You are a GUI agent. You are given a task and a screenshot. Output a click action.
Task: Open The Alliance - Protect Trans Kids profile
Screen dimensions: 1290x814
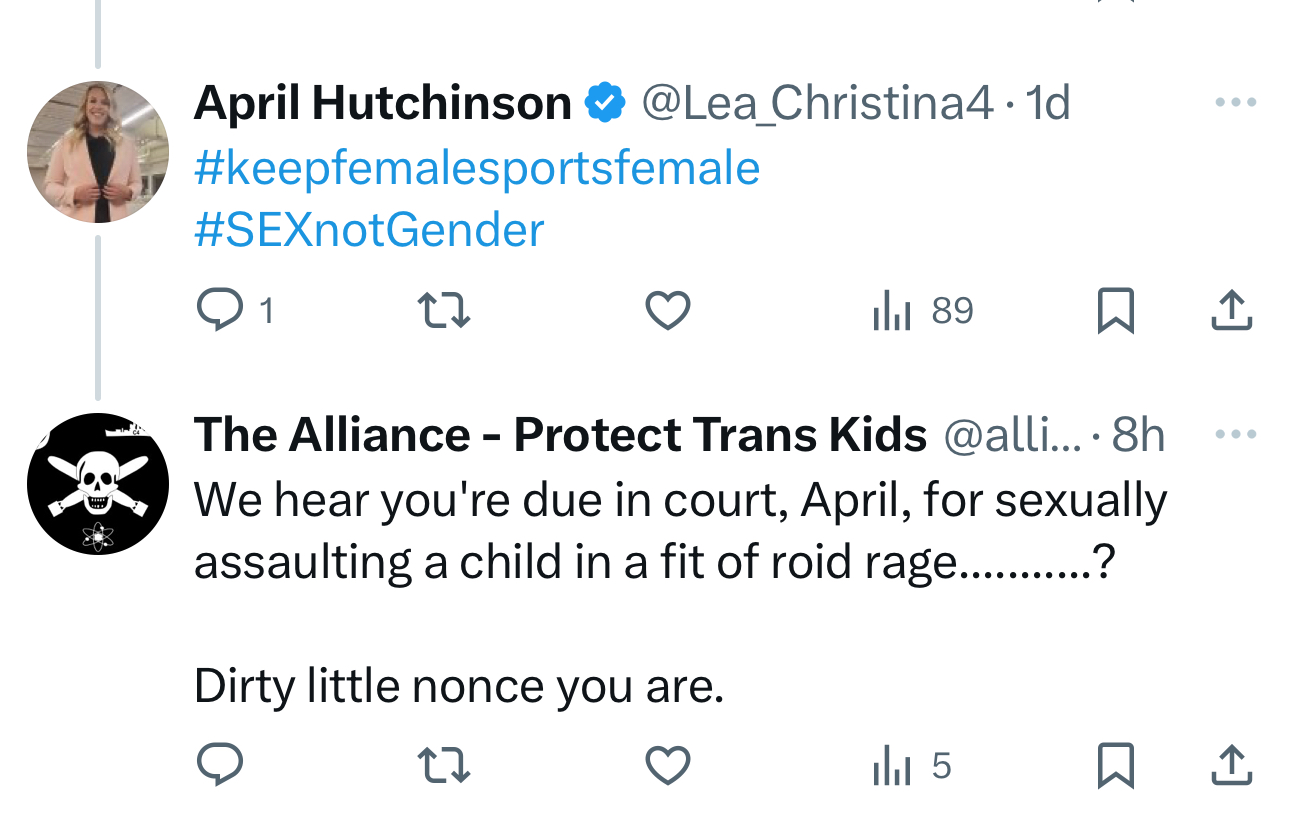point(560,434)
